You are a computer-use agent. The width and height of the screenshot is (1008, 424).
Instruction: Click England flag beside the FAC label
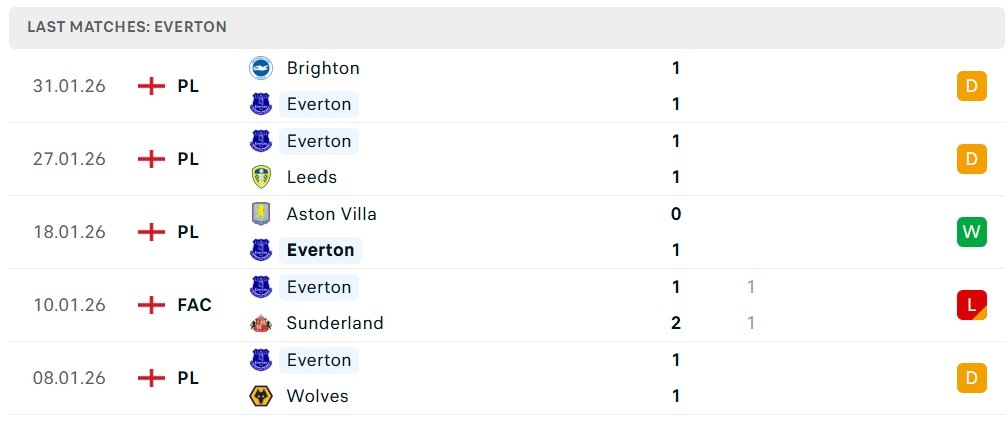(x=151, y=305)
